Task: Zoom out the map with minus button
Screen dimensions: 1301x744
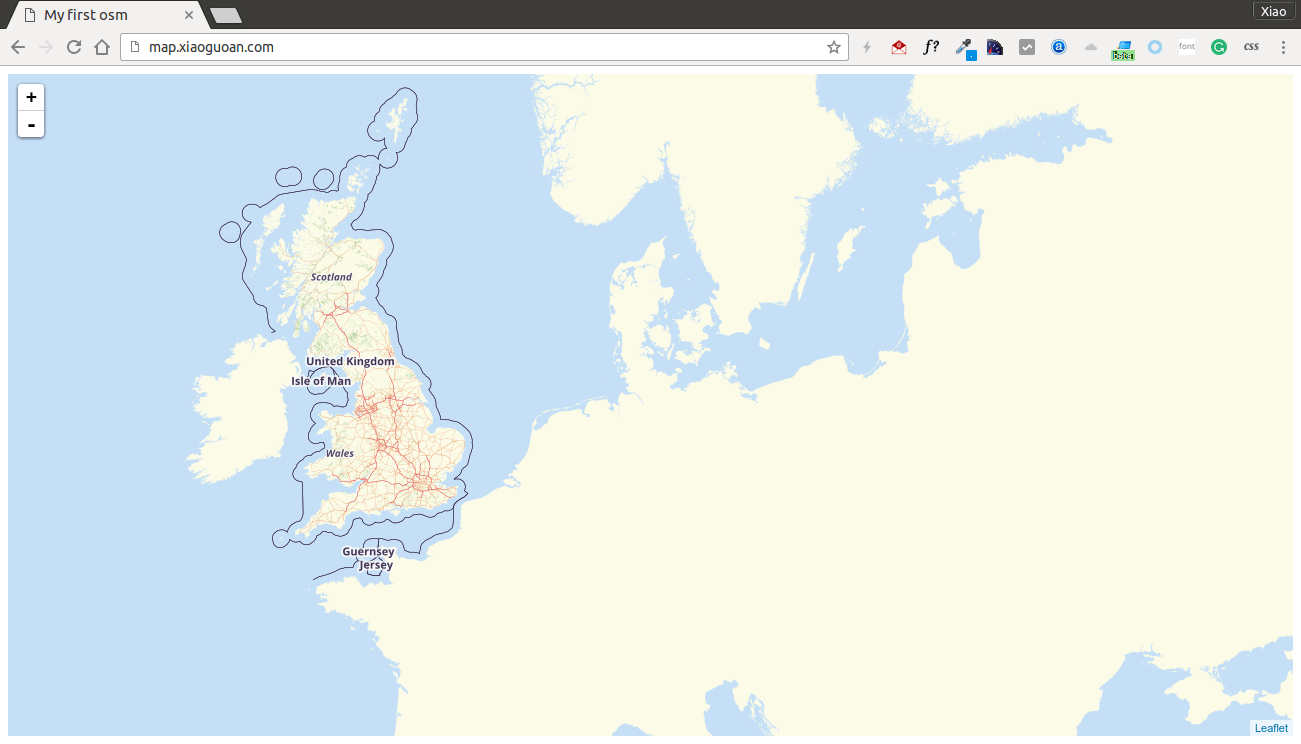Action: 31,125
